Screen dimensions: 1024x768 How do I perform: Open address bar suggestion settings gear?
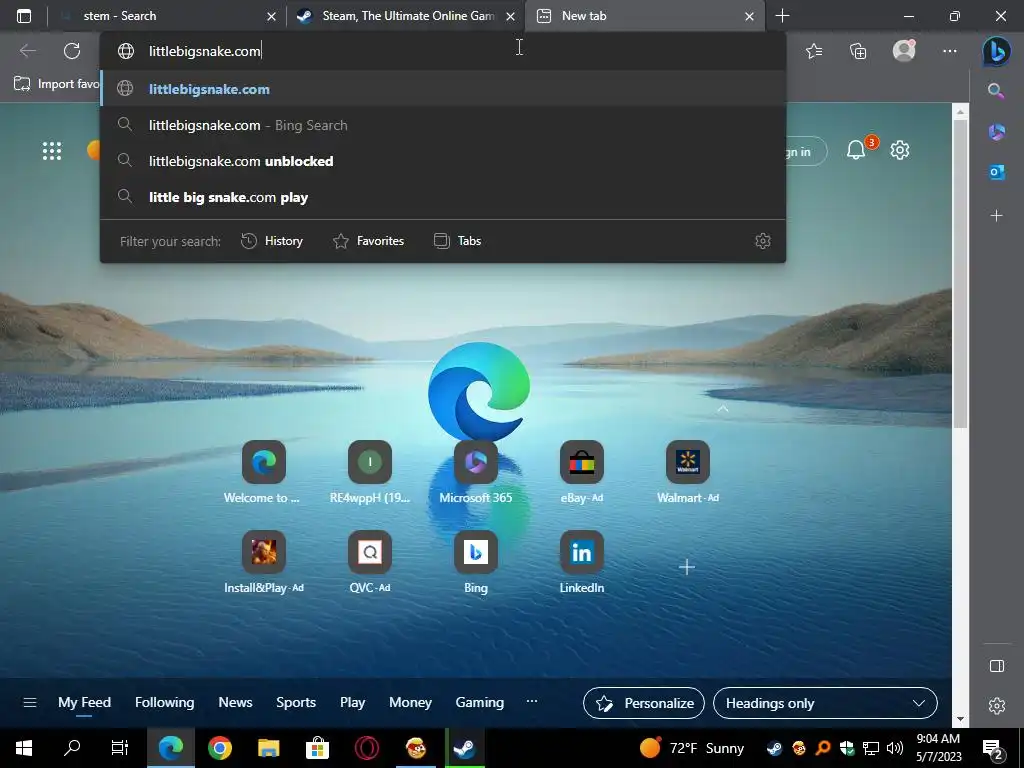763,241
